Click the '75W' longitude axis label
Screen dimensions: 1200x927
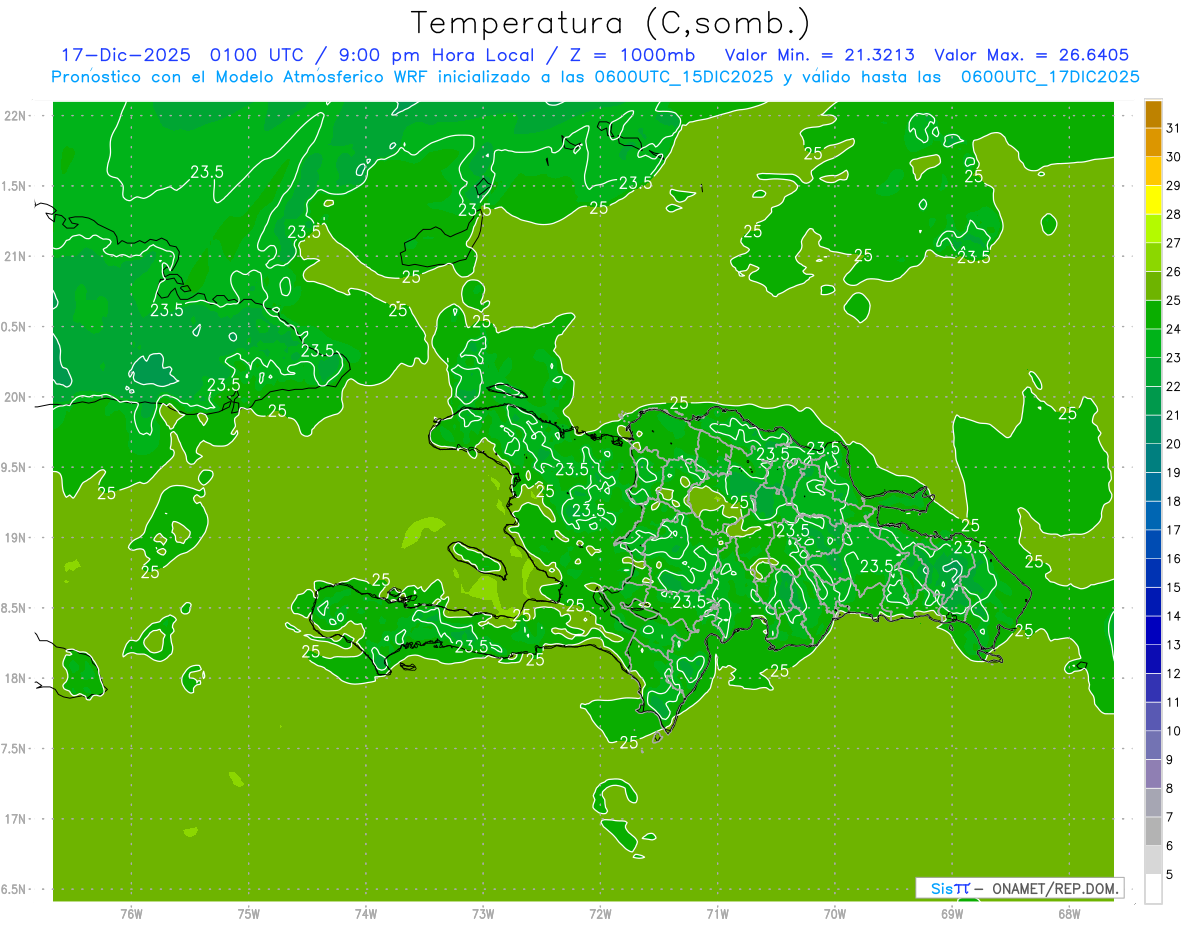(x=248, y=913)
